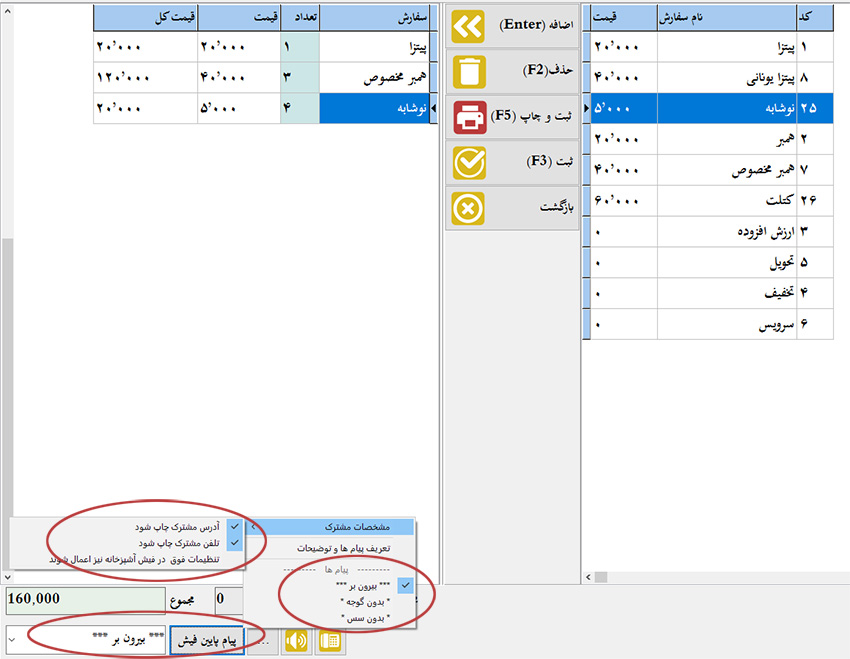Open the 'بیرون بر' combo box dropdown arrow
Image resolution: width=850 pixels, height=659 pixels.
[x=12, y=640]
